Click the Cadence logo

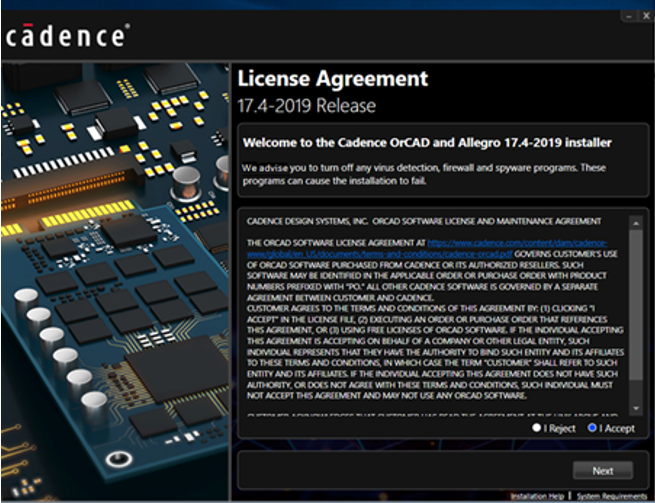point(68,36)
